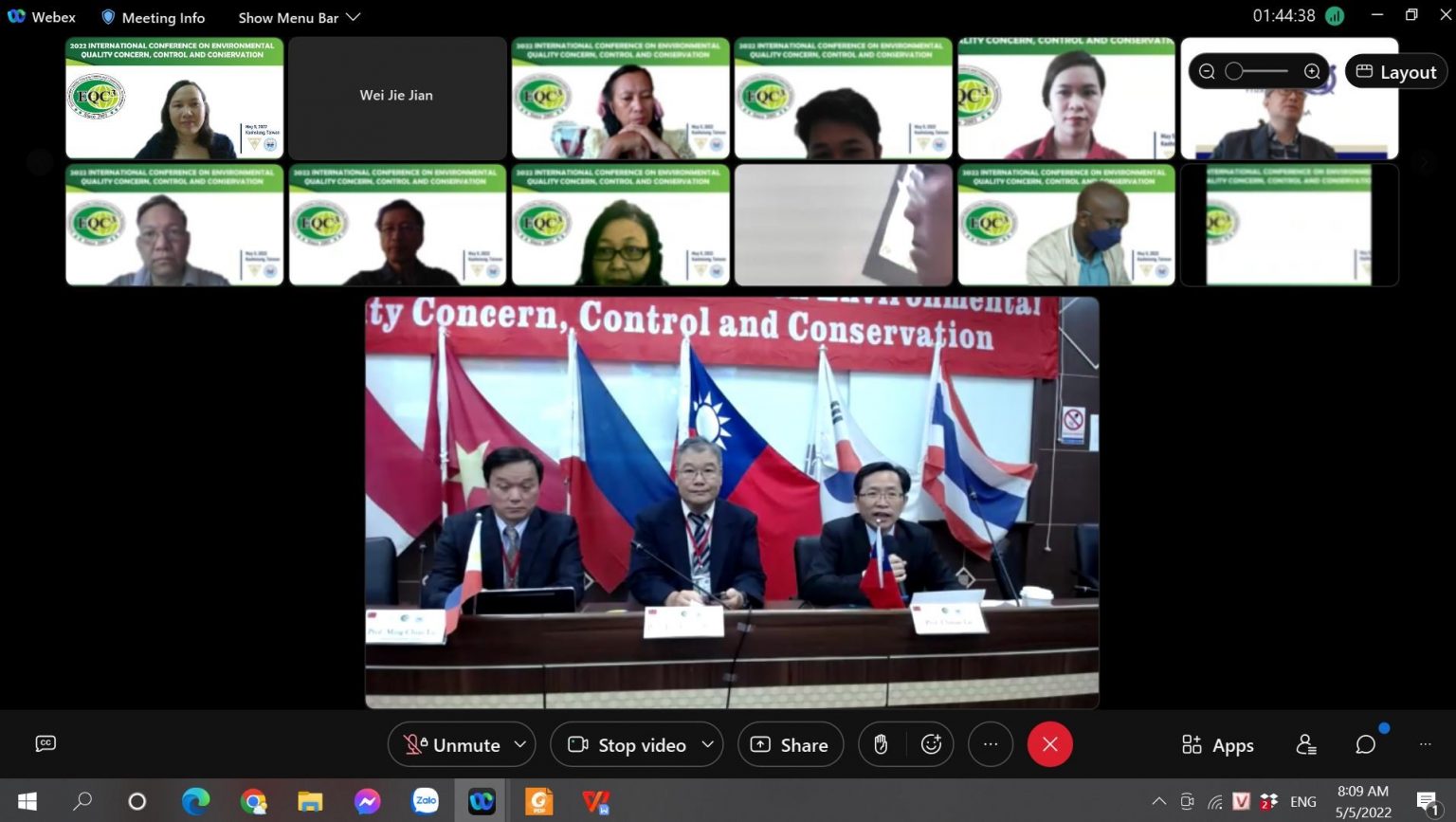This screenshot has width=1456, height=822.
Task: Open the emoji reactions picker
Action: (931, 745)
